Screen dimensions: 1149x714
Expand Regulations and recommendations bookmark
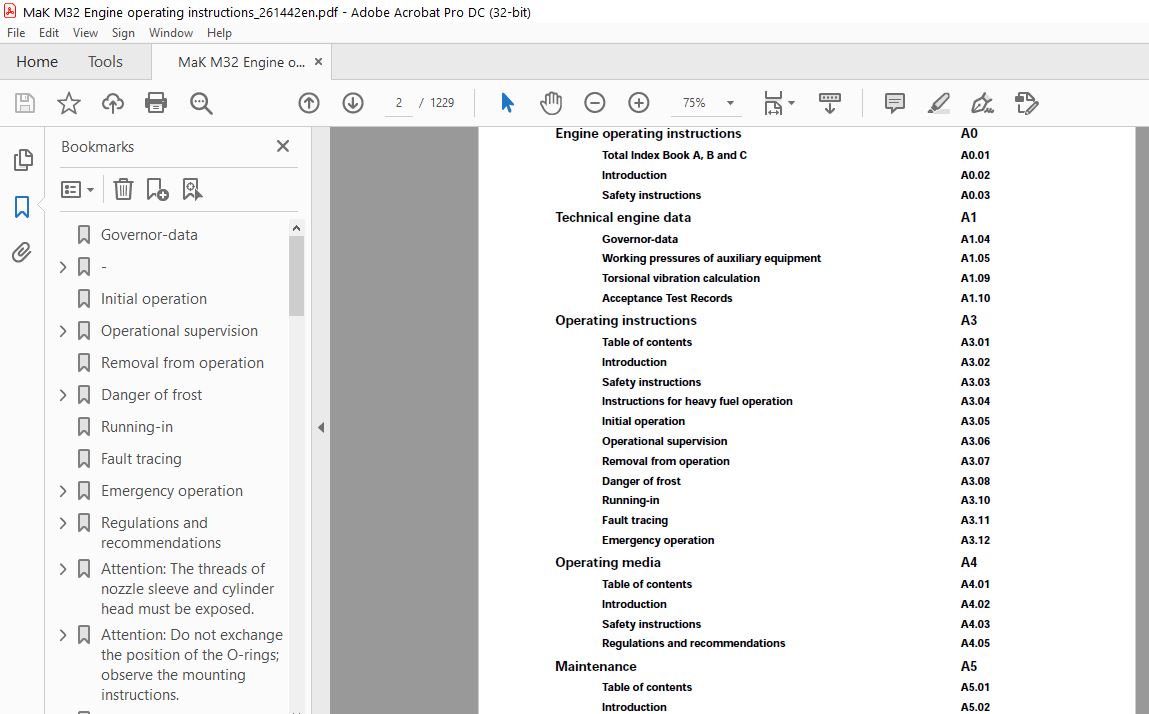[63, 523]
